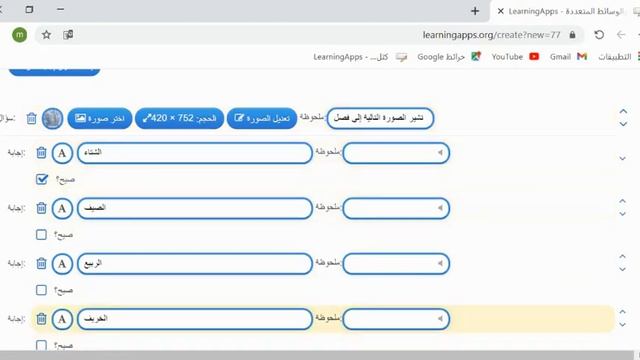Move الشتاء answer down with the arrow
640x360 pixels.
[622, 159]
